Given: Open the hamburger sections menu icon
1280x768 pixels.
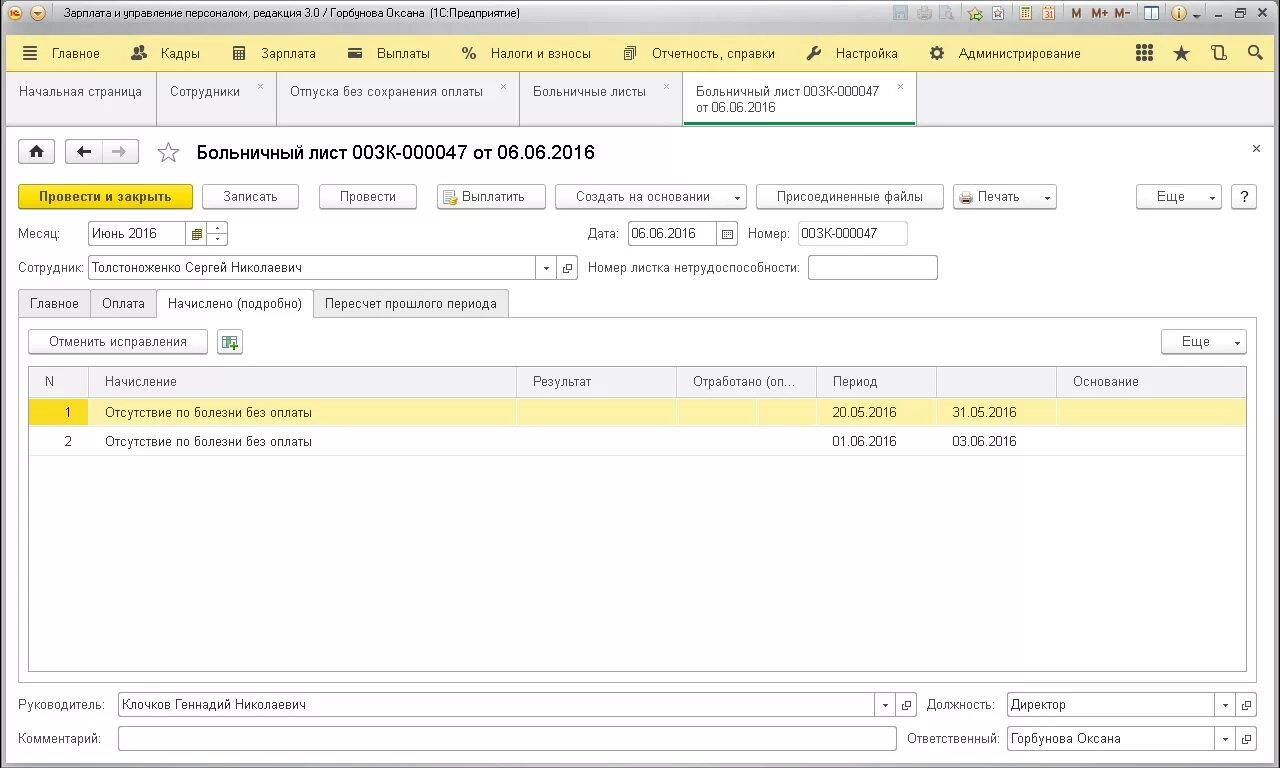Looking at the screenshot, I should point(30,53).
